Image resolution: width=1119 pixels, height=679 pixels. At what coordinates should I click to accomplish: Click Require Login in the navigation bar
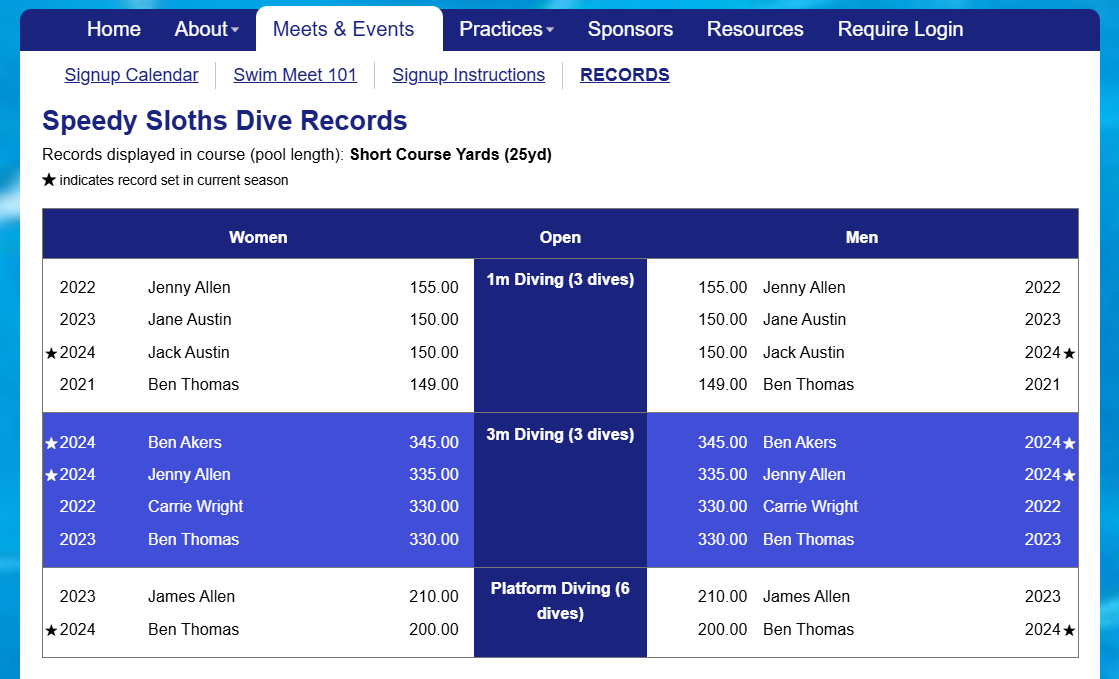900,29
